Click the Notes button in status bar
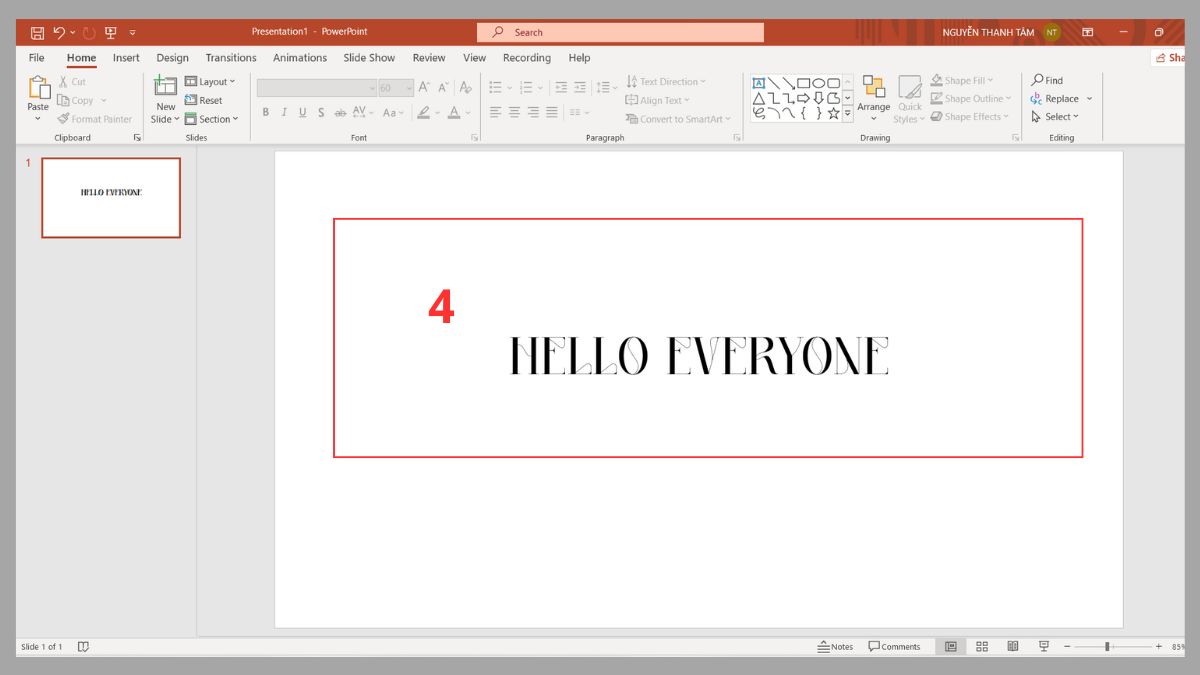Screen dimensions: 1200x675 836,646
